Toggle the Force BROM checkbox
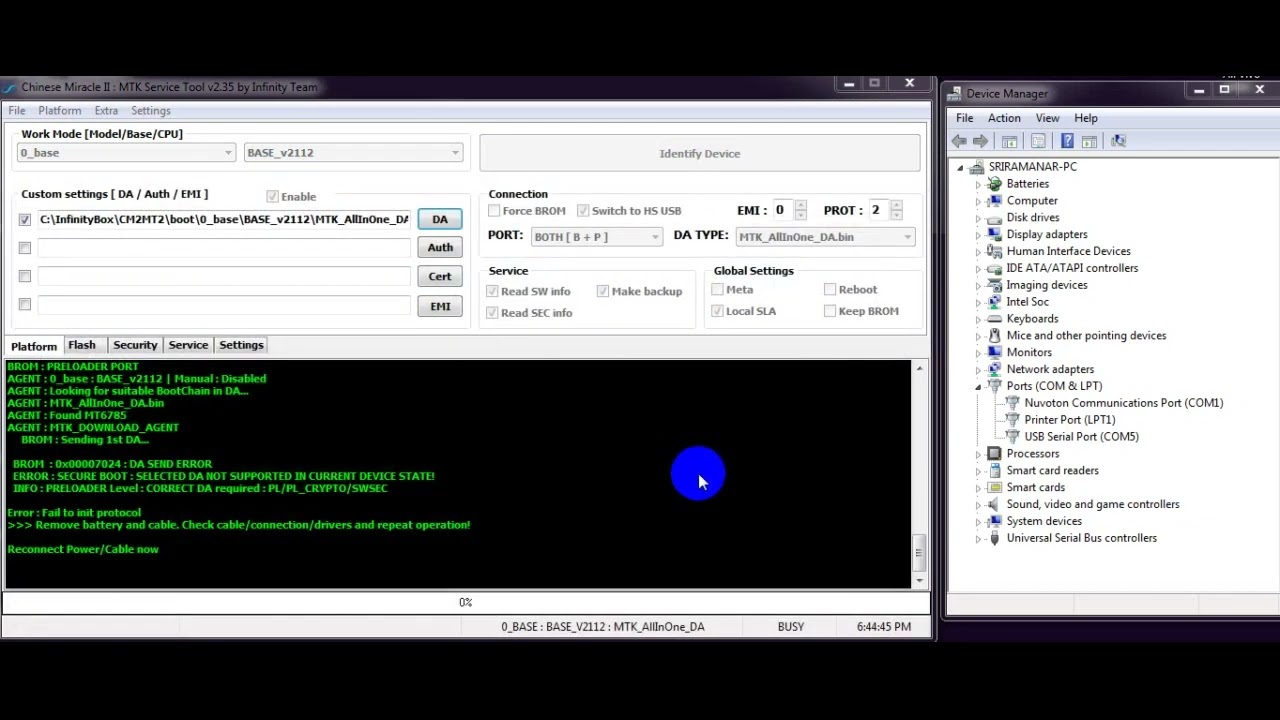 click(494, 211)
